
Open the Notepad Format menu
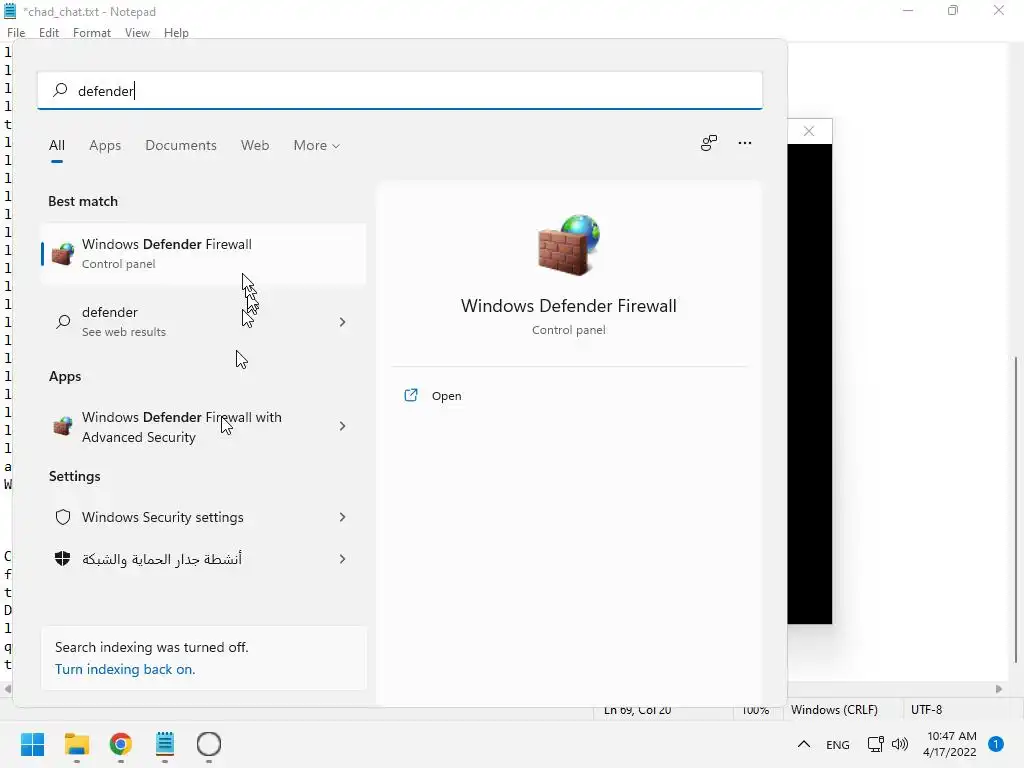[91, 33]
